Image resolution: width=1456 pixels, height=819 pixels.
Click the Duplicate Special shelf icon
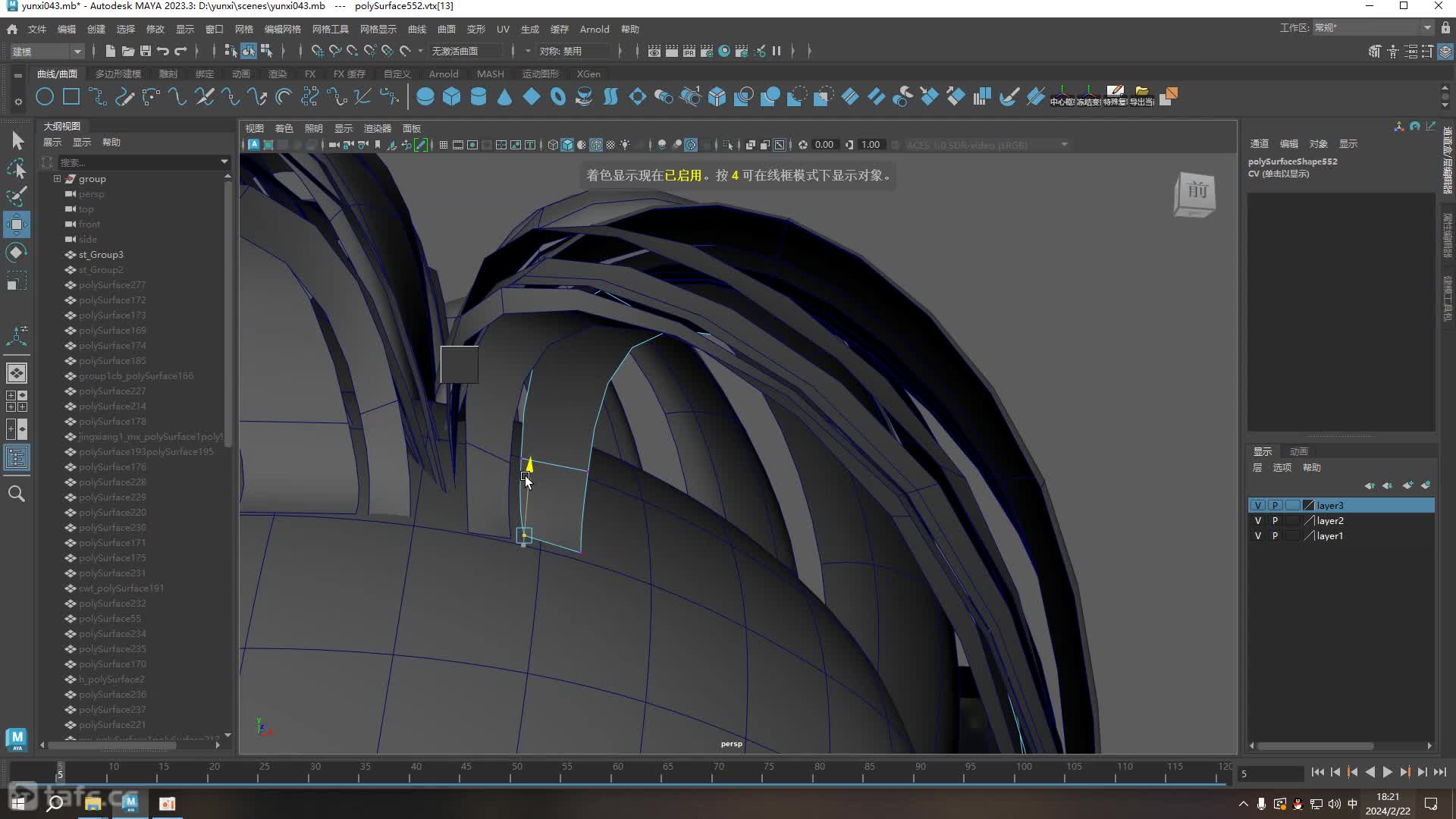pyautogui.click(x=1115, y=96)
